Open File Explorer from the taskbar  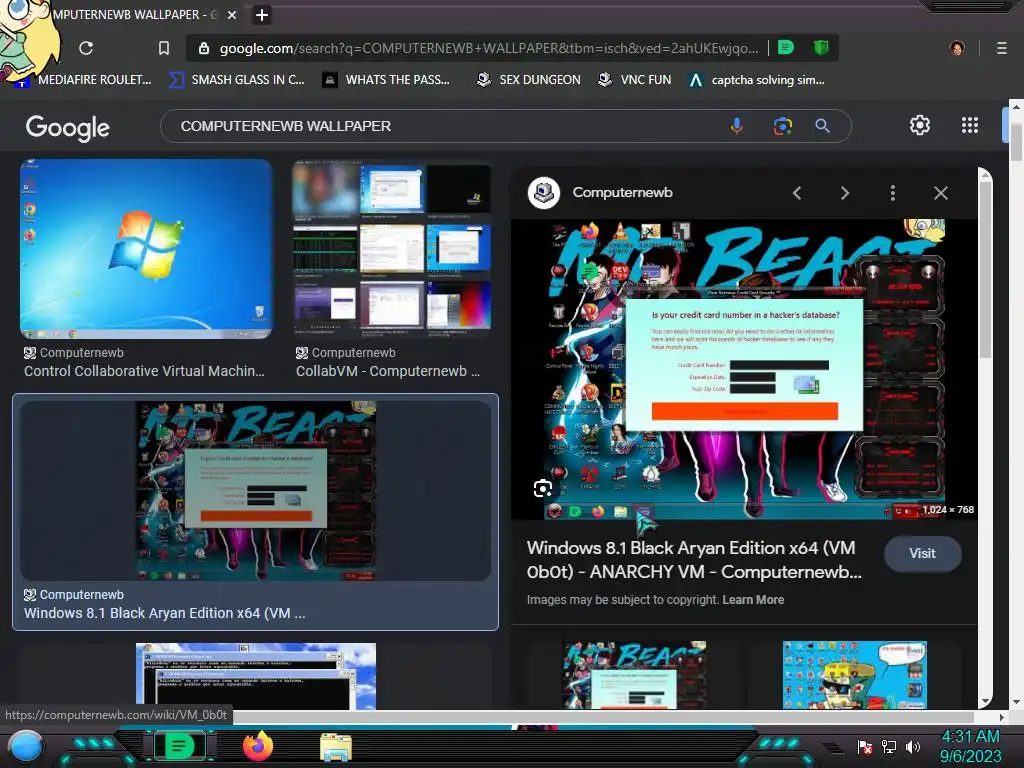[x=336, y=747]
